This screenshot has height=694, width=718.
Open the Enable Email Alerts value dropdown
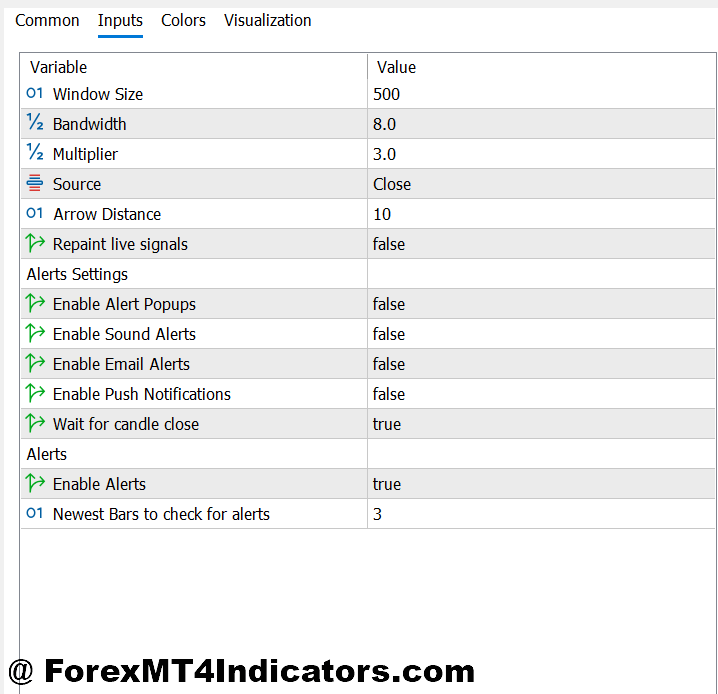click(x=389, y=364)
